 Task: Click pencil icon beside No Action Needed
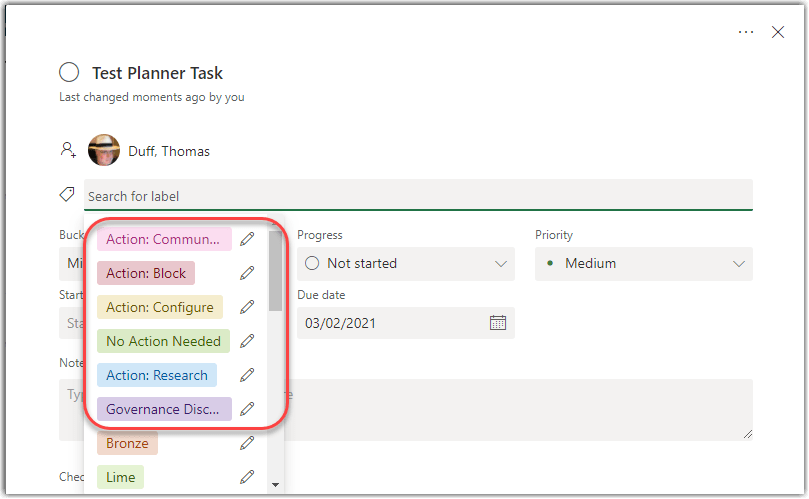point(247,341)
